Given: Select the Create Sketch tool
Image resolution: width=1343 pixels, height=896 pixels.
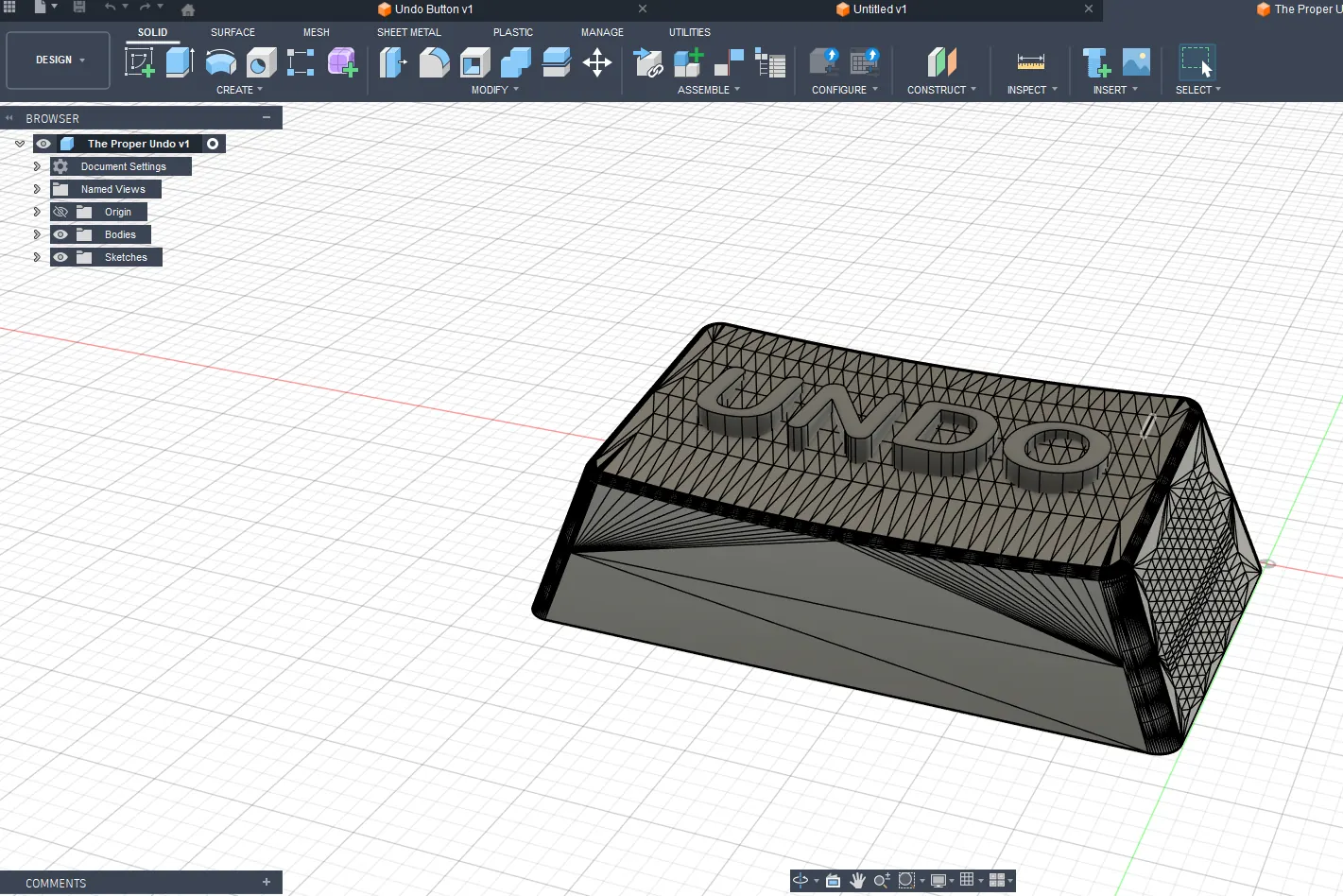Looking at the screenshot, I should (140, 62).
